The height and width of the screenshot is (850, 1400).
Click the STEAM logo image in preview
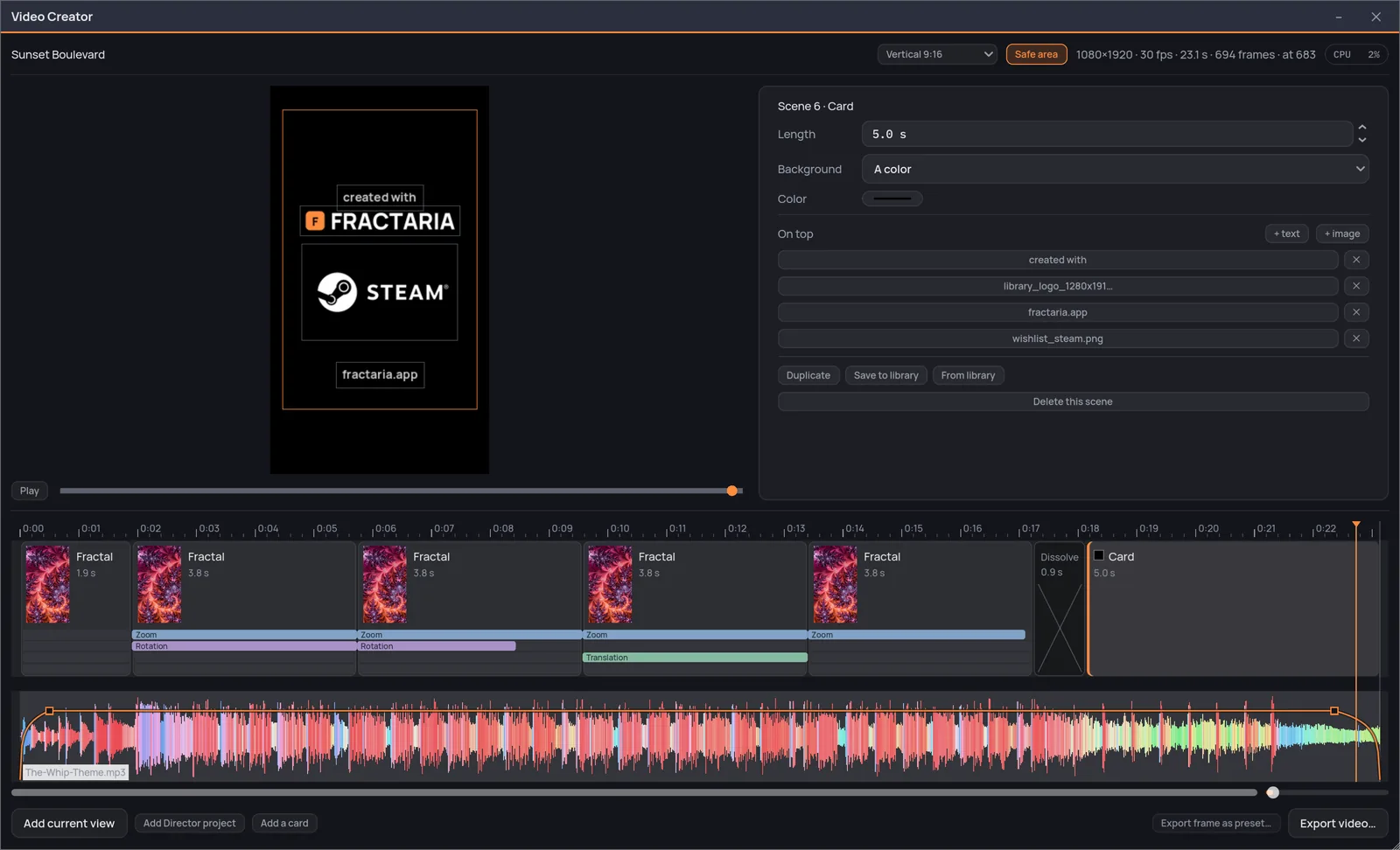point(380,292)
